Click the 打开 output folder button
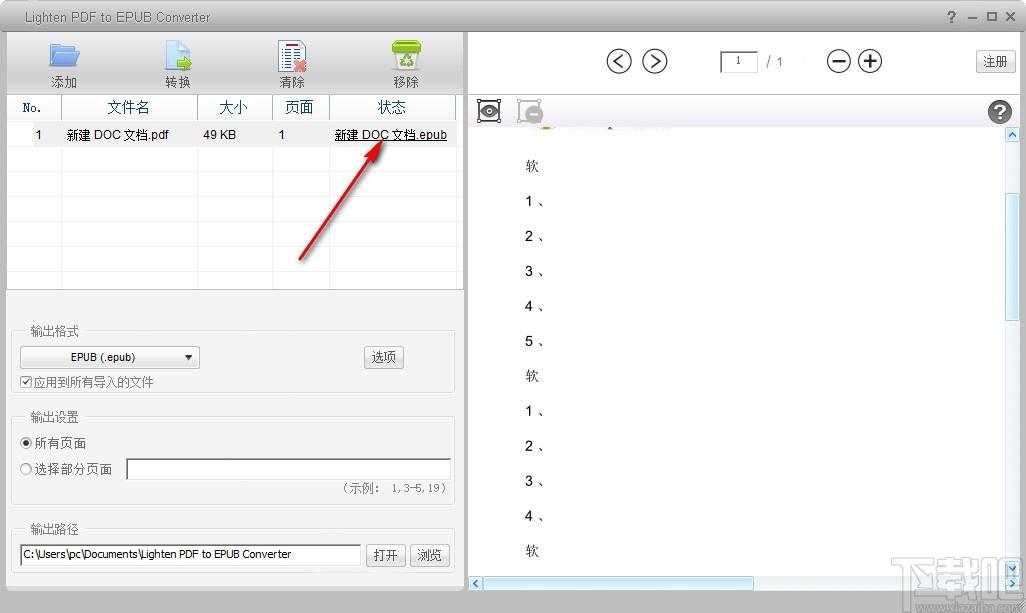1026x613 pixels. tap(385, 555)
